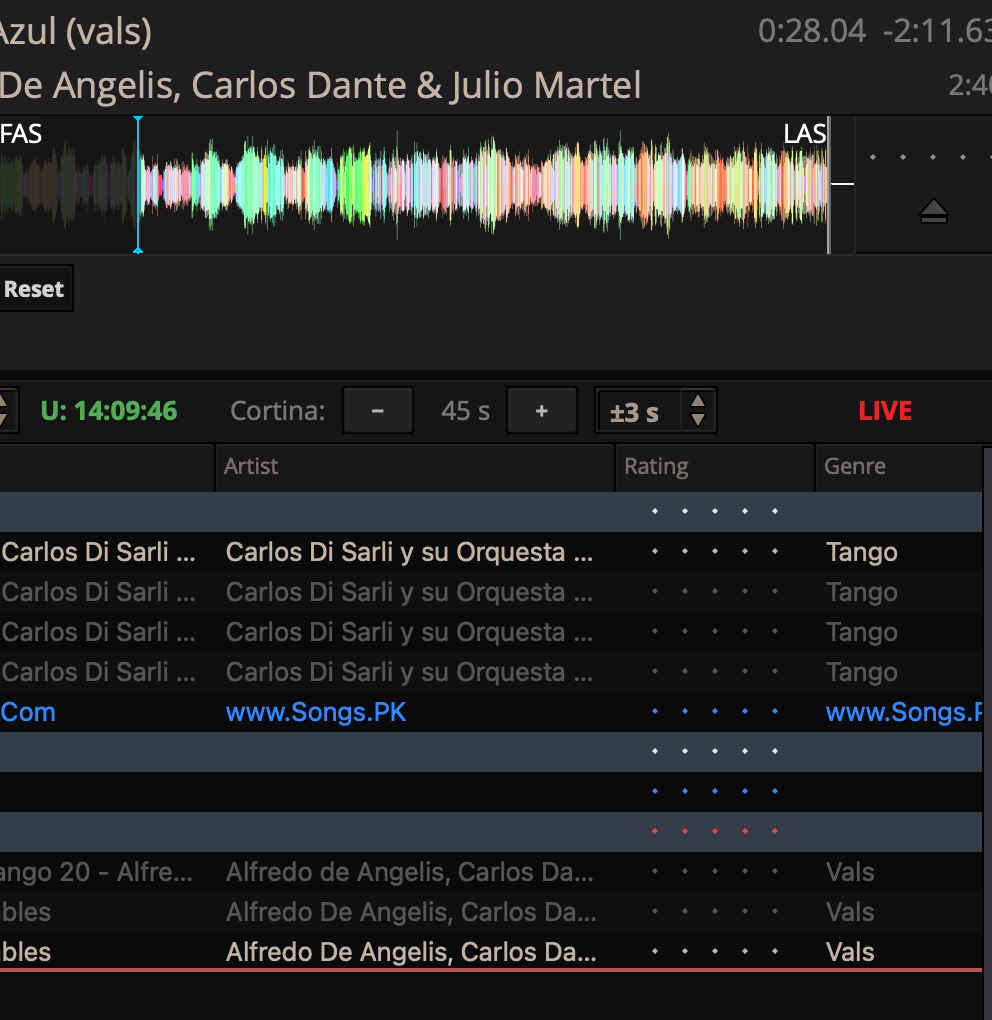Click the red LIVE indicator

pyautogui.click(x=885, y=410)
